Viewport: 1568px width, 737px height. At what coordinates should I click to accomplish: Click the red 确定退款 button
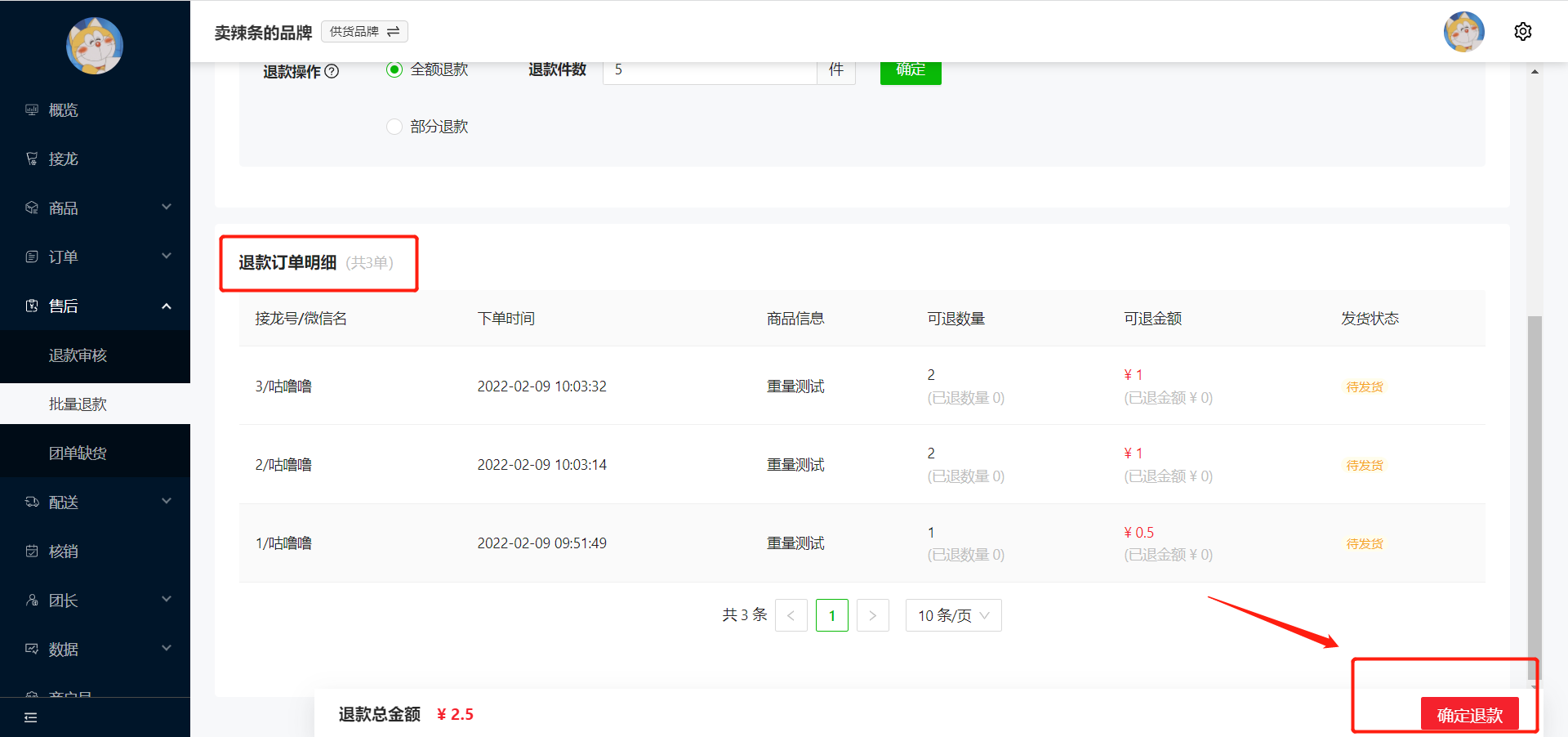[1470, 715]
